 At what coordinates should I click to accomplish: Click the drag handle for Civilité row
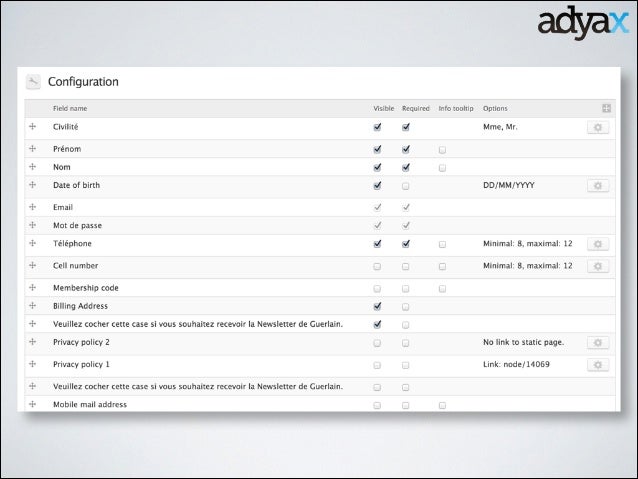coord(32,127)
